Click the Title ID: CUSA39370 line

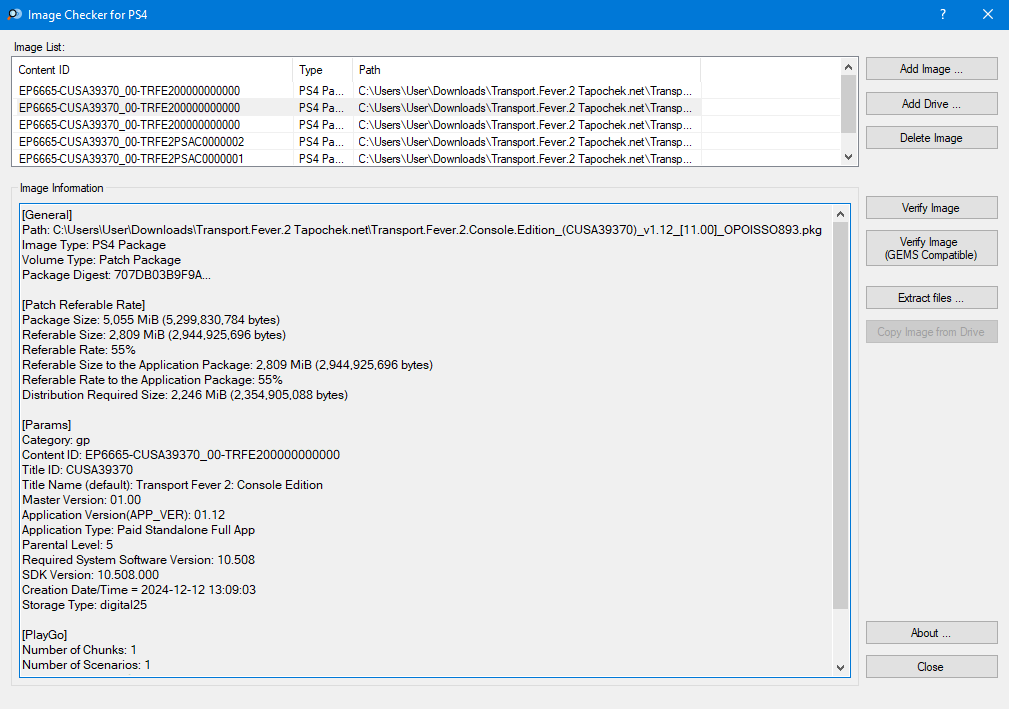pyautogui.click(x=77, y=470)
